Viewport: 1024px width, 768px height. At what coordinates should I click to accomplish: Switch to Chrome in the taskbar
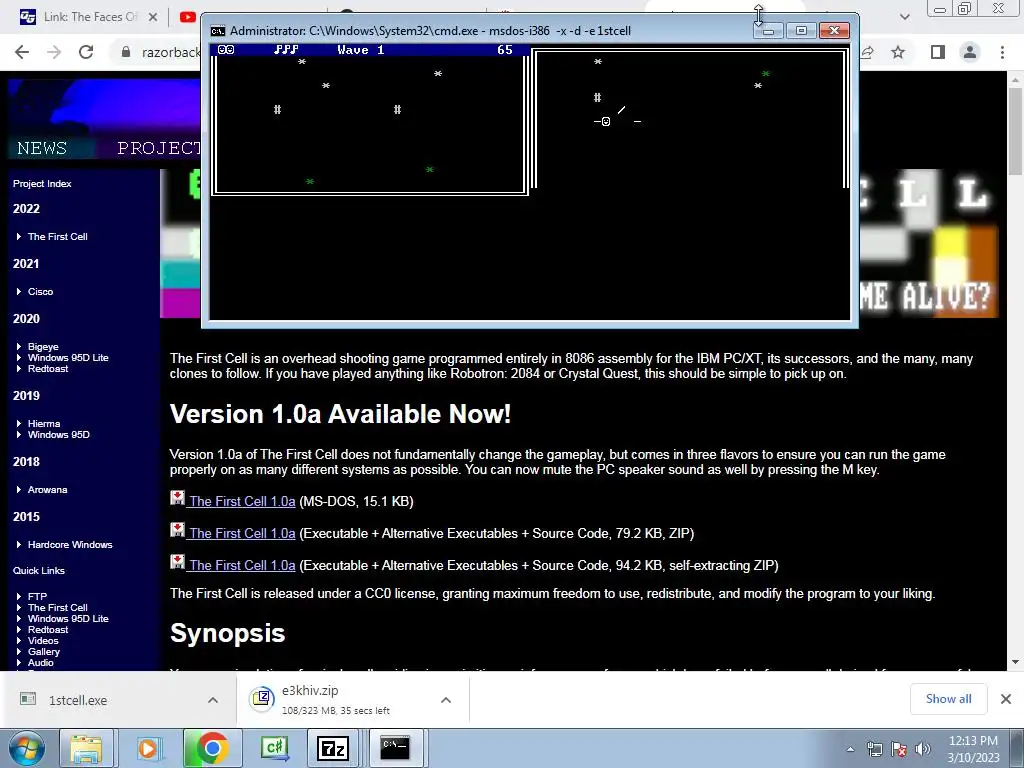[x=212, y=748]
